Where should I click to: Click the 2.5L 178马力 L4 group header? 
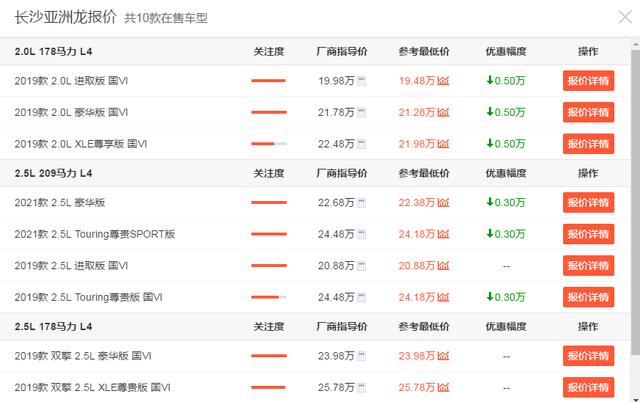coord(53,326)
